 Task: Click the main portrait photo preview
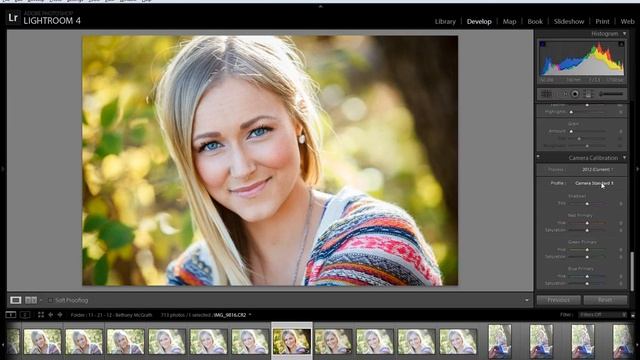270,160
